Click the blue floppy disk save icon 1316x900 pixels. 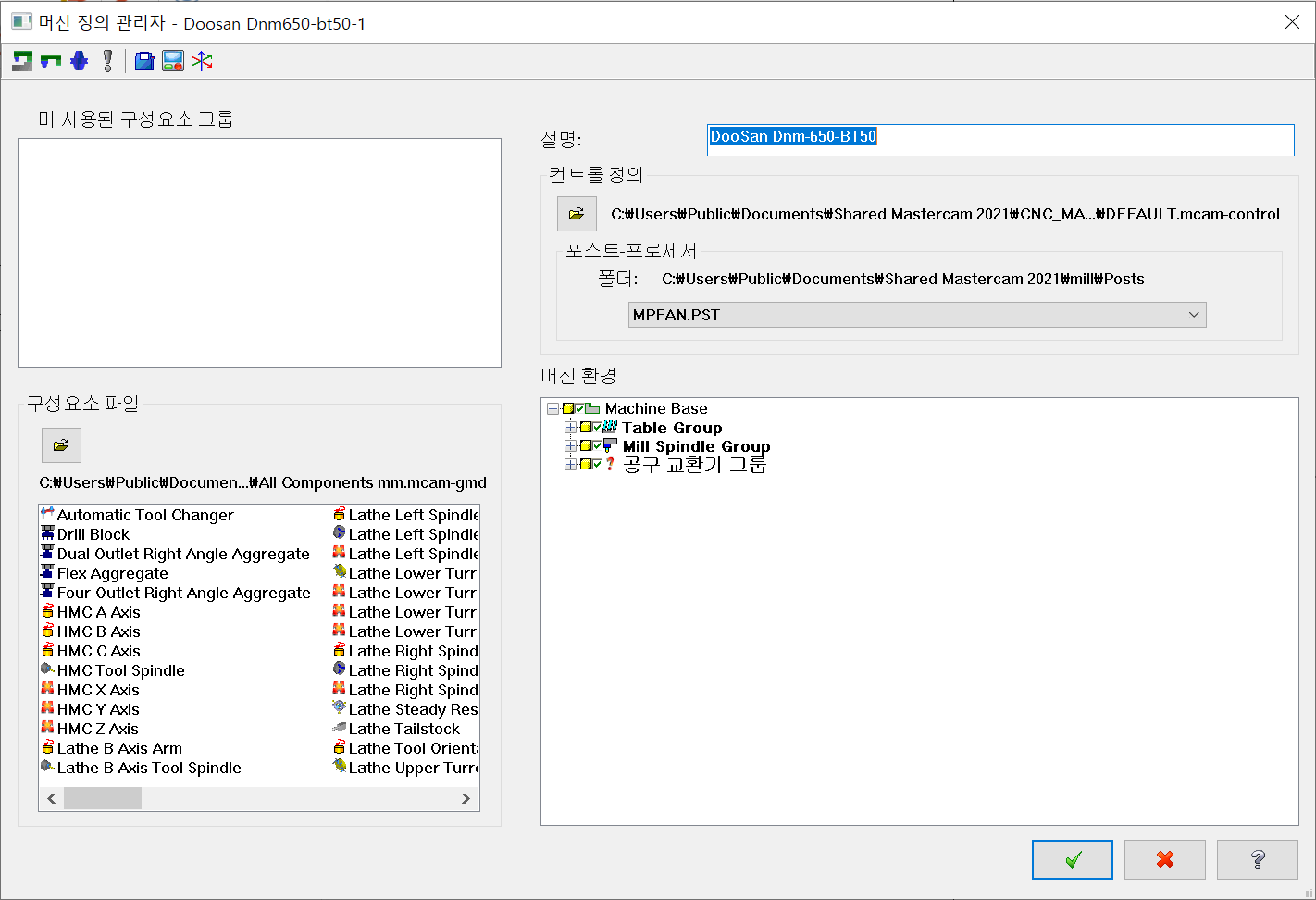144,61
